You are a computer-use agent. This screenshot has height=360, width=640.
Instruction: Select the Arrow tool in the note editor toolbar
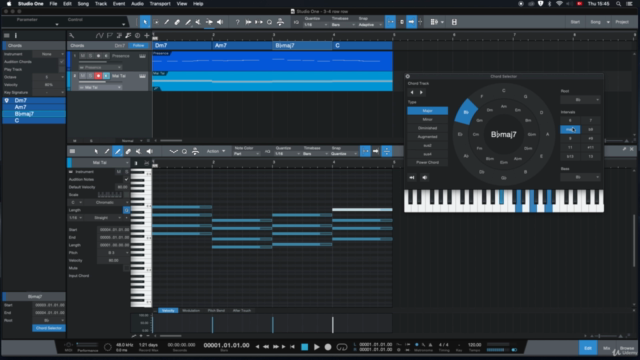96,151
